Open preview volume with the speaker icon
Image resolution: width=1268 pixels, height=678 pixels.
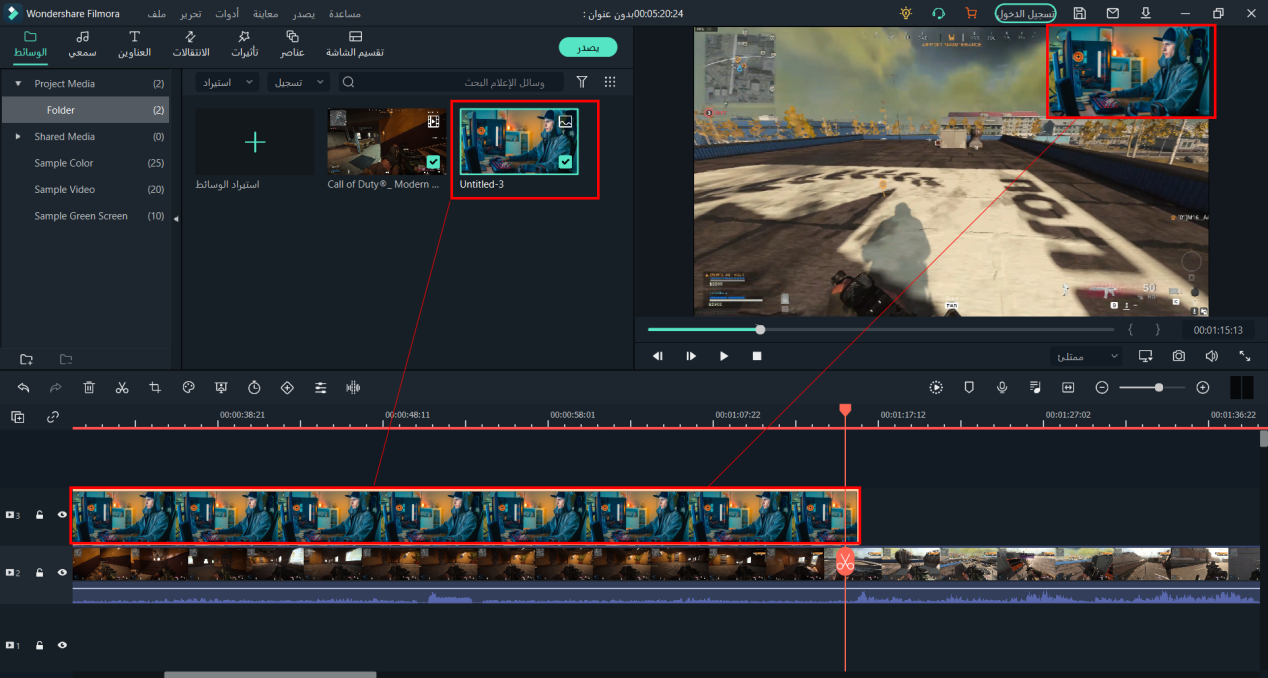[1212, 356]
